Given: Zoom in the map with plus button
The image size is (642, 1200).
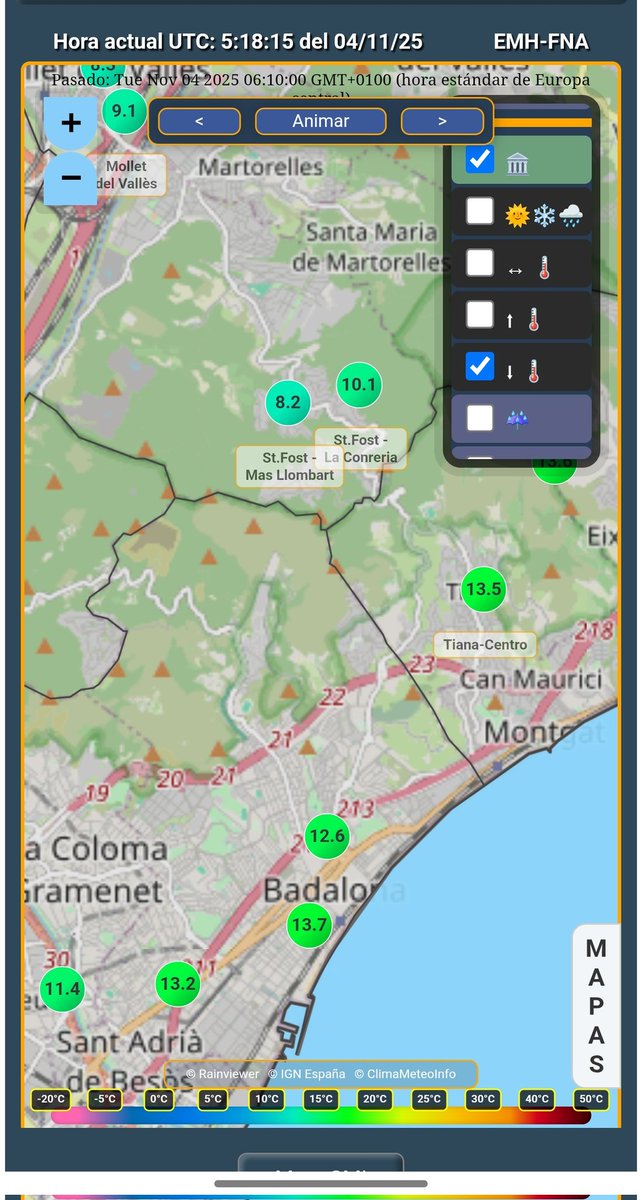Looking at the screenshot, I should (x=71, y=123).
